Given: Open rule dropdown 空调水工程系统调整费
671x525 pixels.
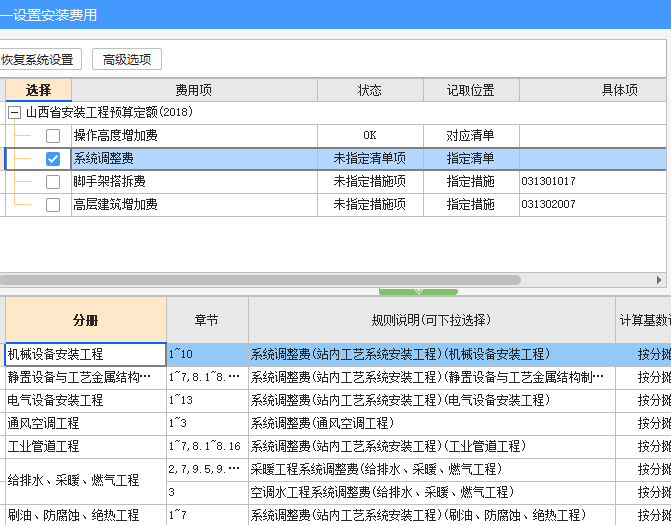Looking at the screenshot, I should pos(432,492).
